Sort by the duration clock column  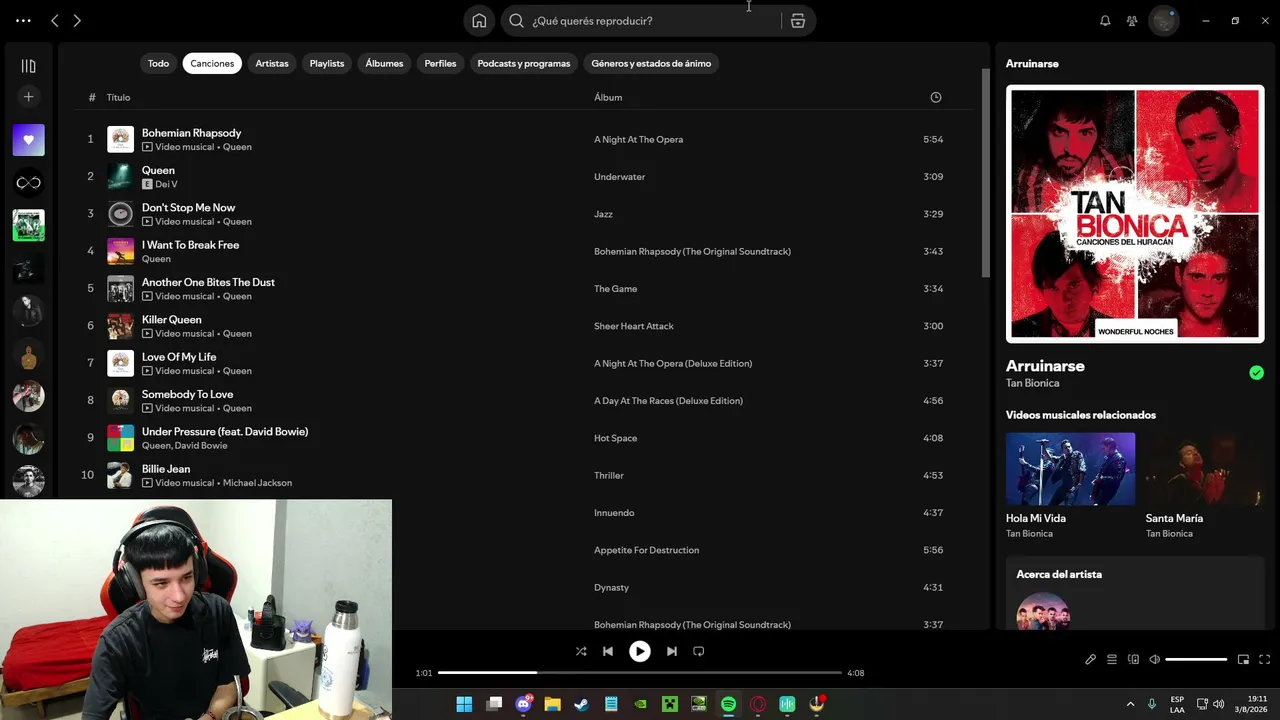pyautogui.click(x=936, y=97)
